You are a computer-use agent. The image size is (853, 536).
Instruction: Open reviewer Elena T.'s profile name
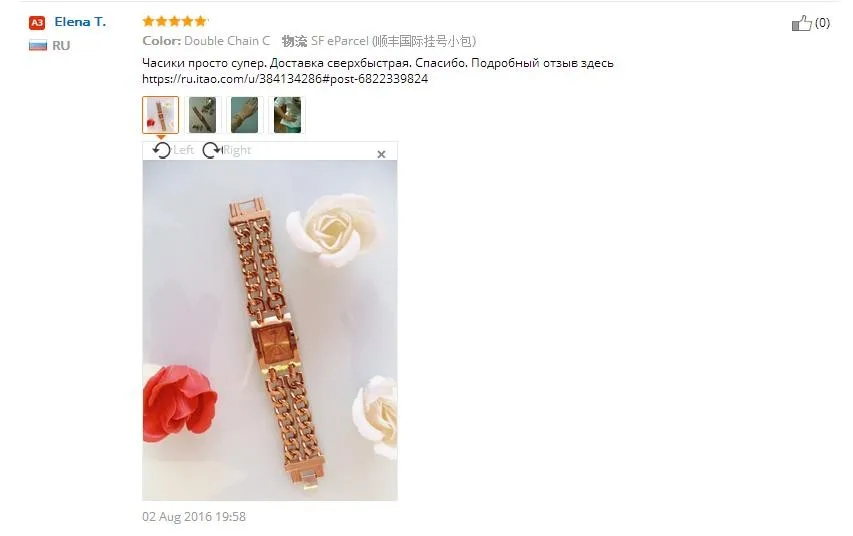coord(80,22)
